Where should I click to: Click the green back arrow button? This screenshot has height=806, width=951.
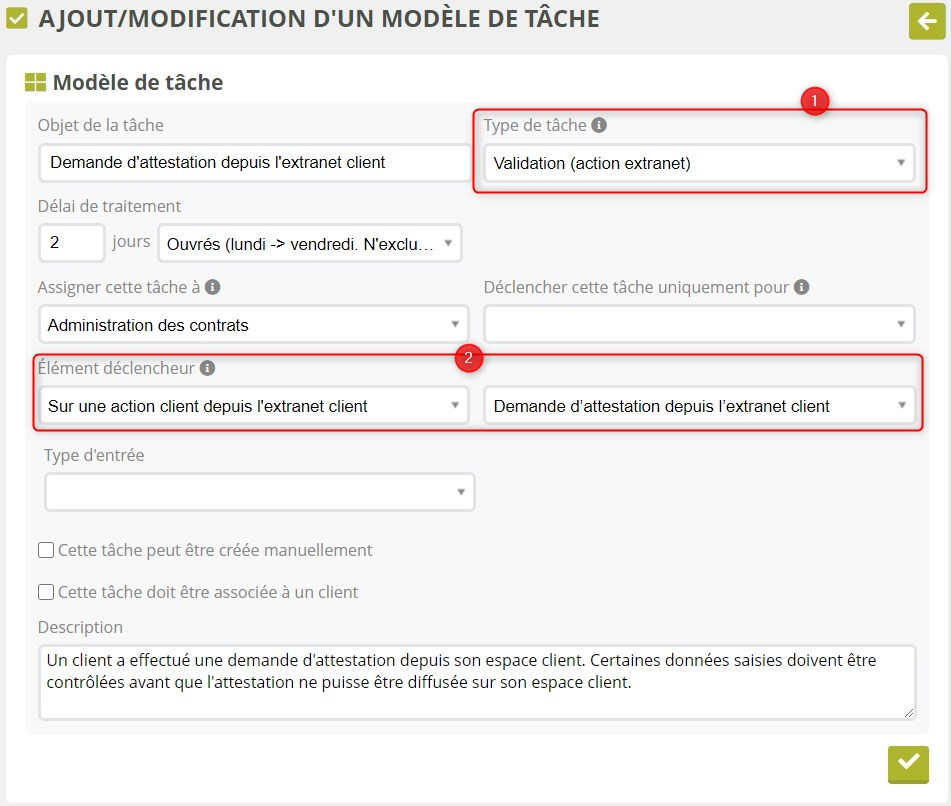point(926,22)
